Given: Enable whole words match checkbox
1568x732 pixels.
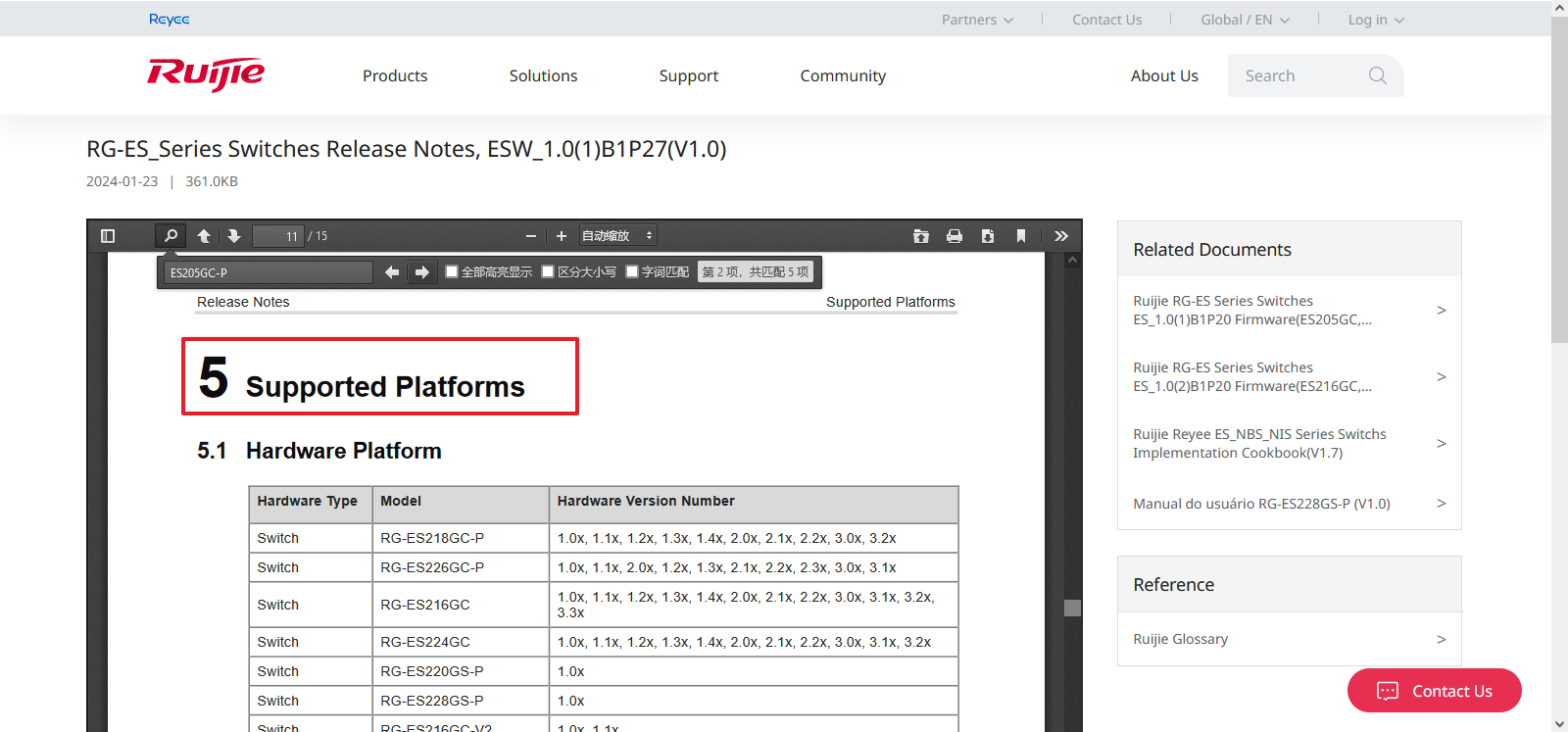Looking at the screenshot, I should [632, 271].
